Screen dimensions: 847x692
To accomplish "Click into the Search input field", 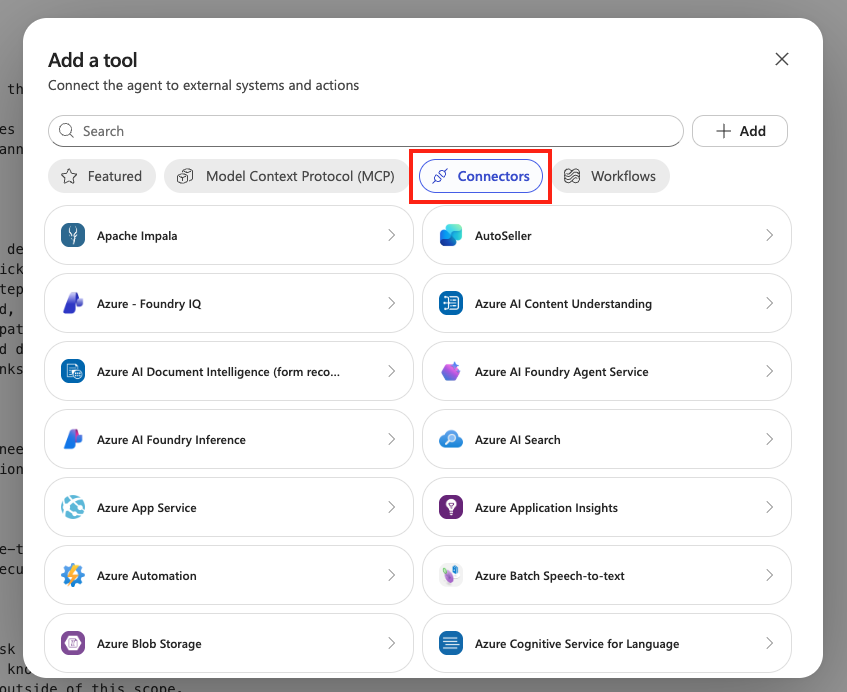I will click(x=366, y=131).
